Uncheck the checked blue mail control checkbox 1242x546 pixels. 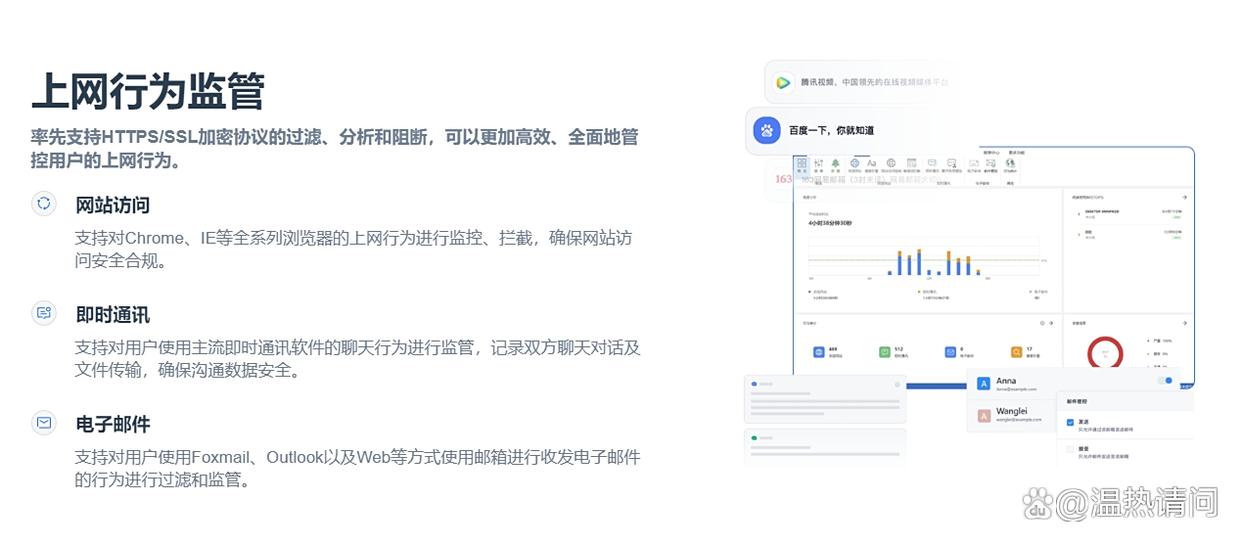(x=1070, y=423)
